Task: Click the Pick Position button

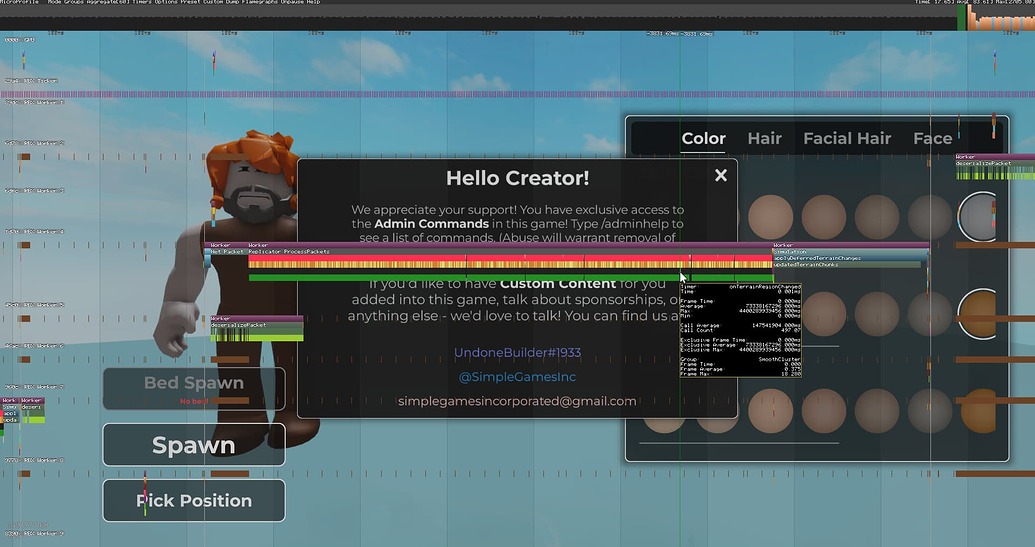Action: (x=194, y=500)
